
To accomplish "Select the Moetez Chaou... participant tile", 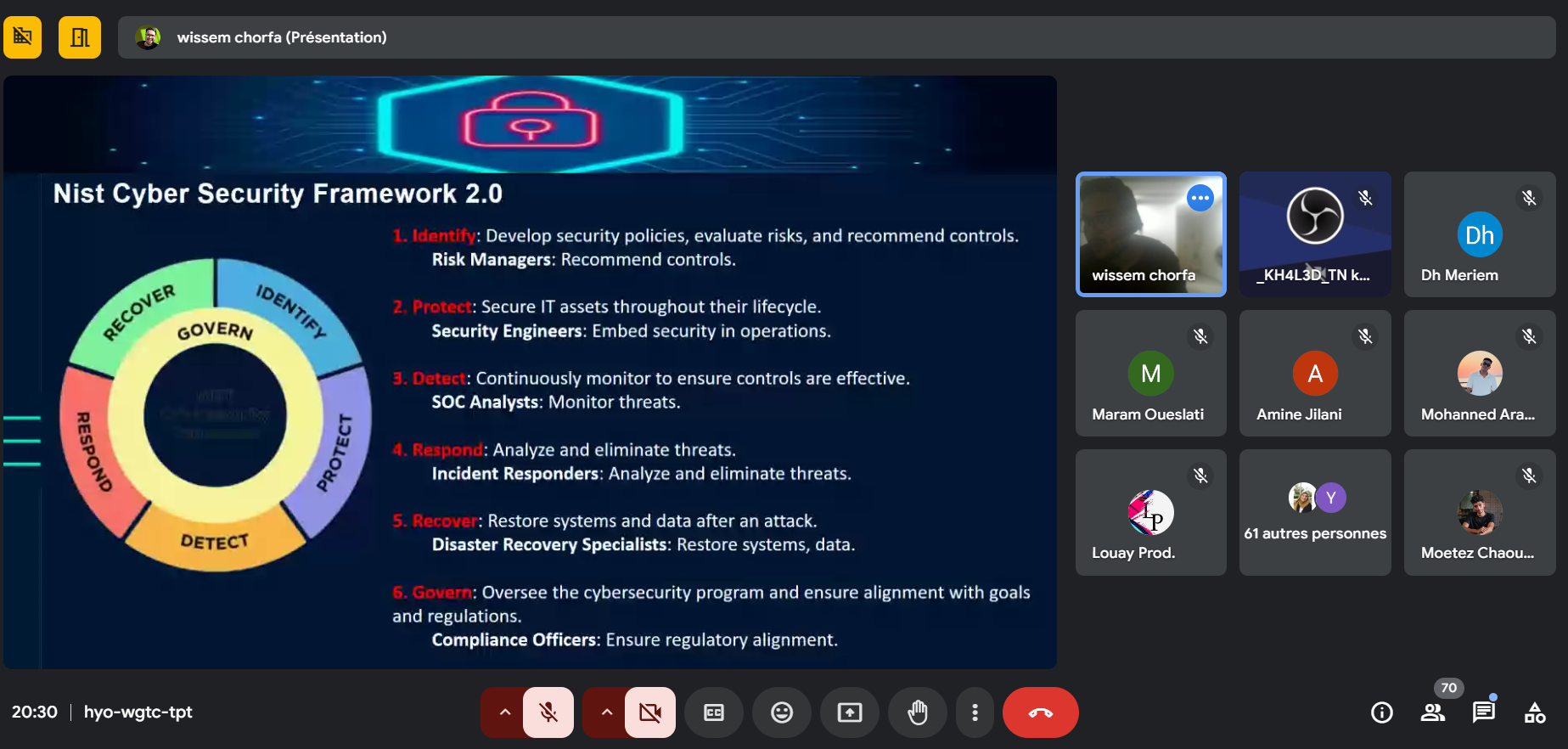I will (x=1480, y=512).
